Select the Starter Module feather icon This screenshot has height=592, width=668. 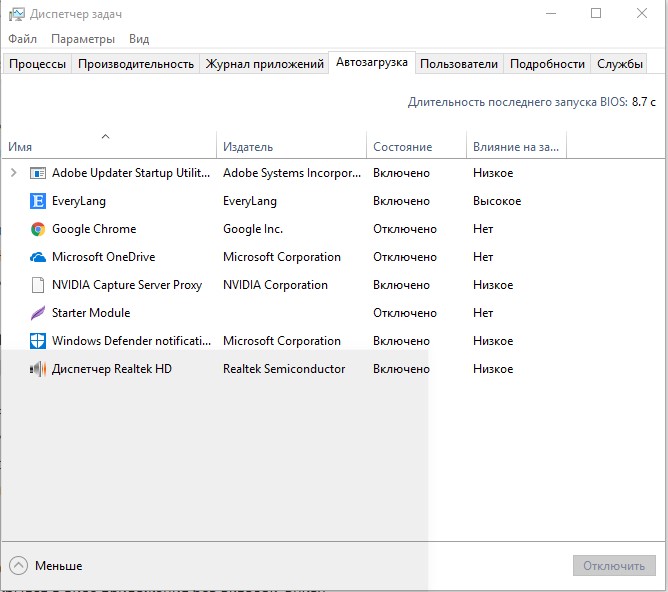38,313
